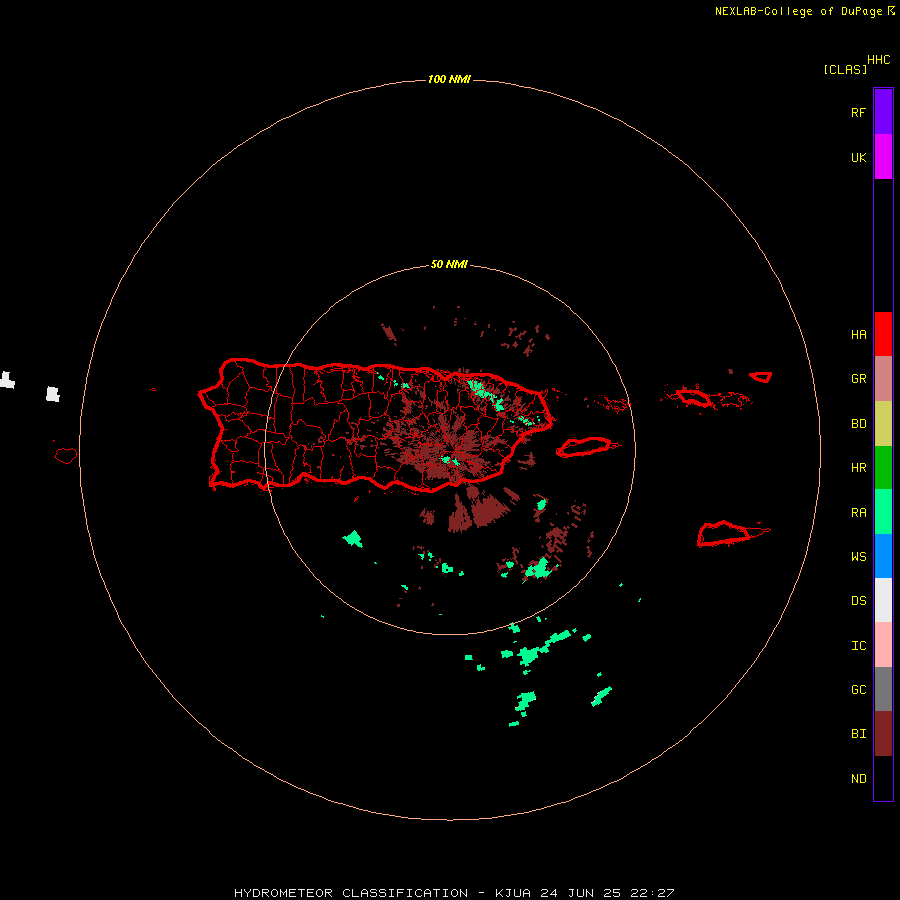This screenshot has height=900, width=900.
Task: Click the HA legend label
Action: point(859,335)
